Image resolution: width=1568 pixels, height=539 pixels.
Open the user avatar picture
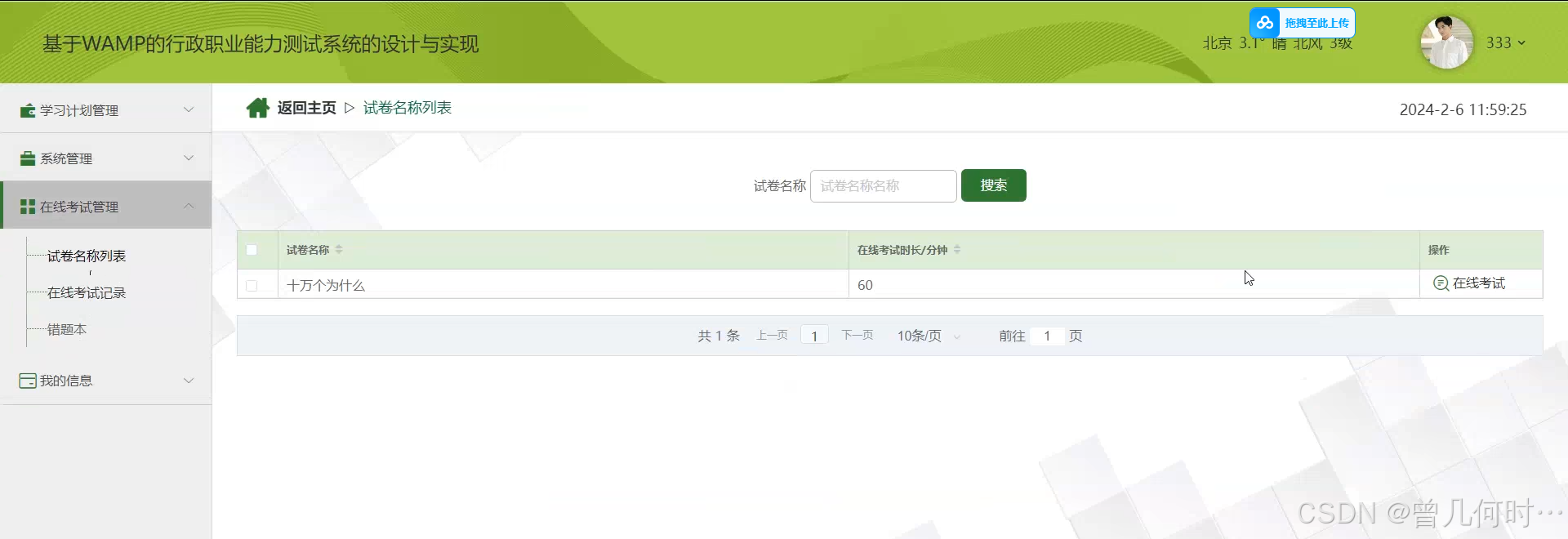(1446, 42)
